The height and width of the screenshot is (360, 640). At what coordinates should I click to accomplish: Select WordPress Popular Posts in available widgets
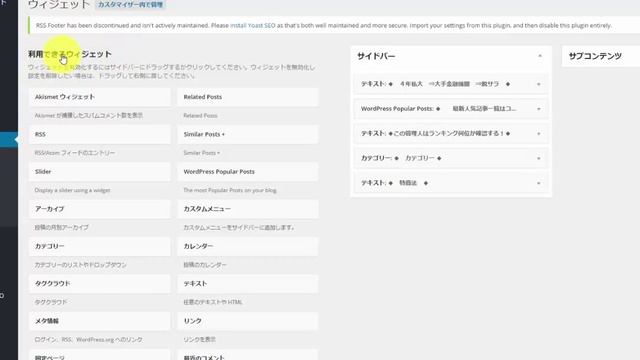pos(248,172)
